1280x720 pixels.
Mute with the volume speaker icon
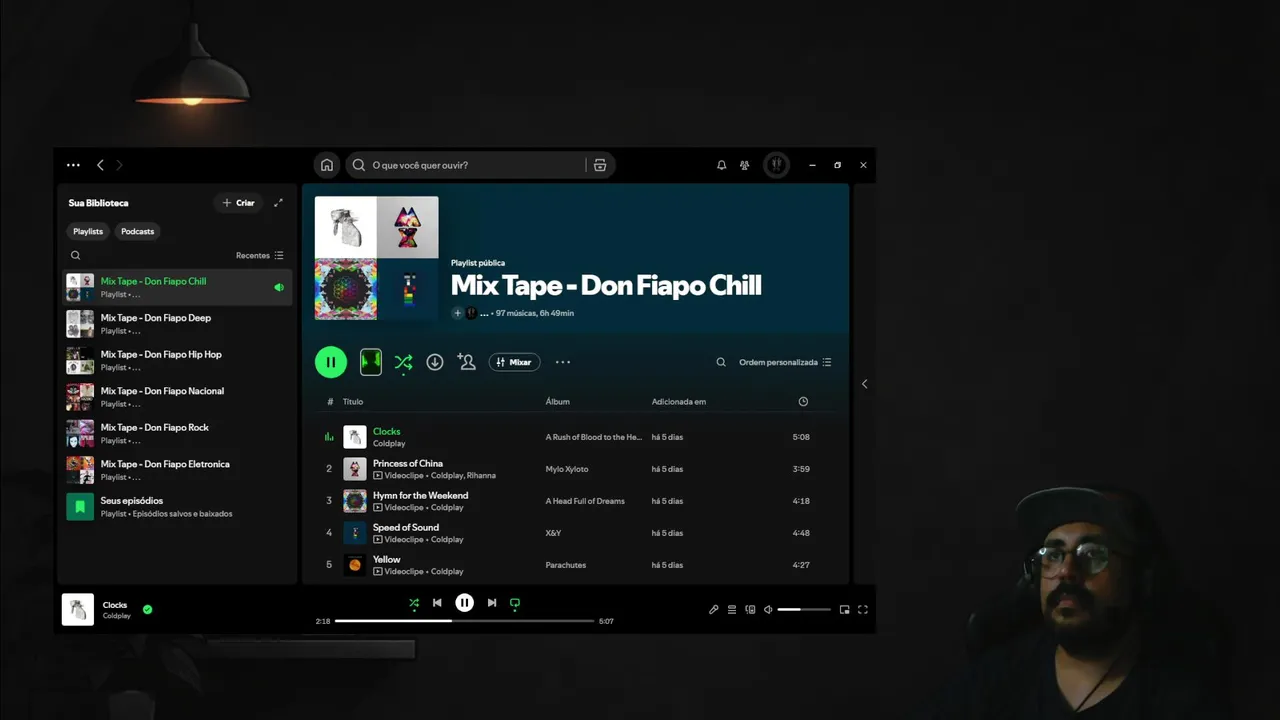[x=768, y=610]
